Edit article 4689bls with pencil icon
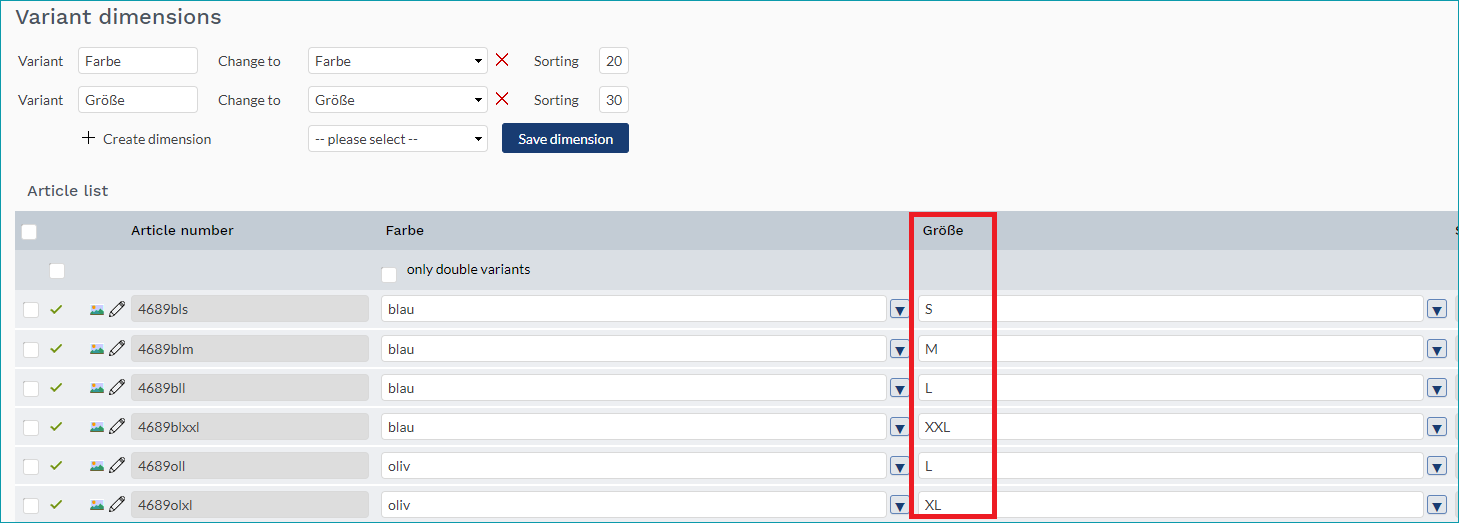Image resolution: width=1459 pixels, height=523 pixels. tap(117, 309)
